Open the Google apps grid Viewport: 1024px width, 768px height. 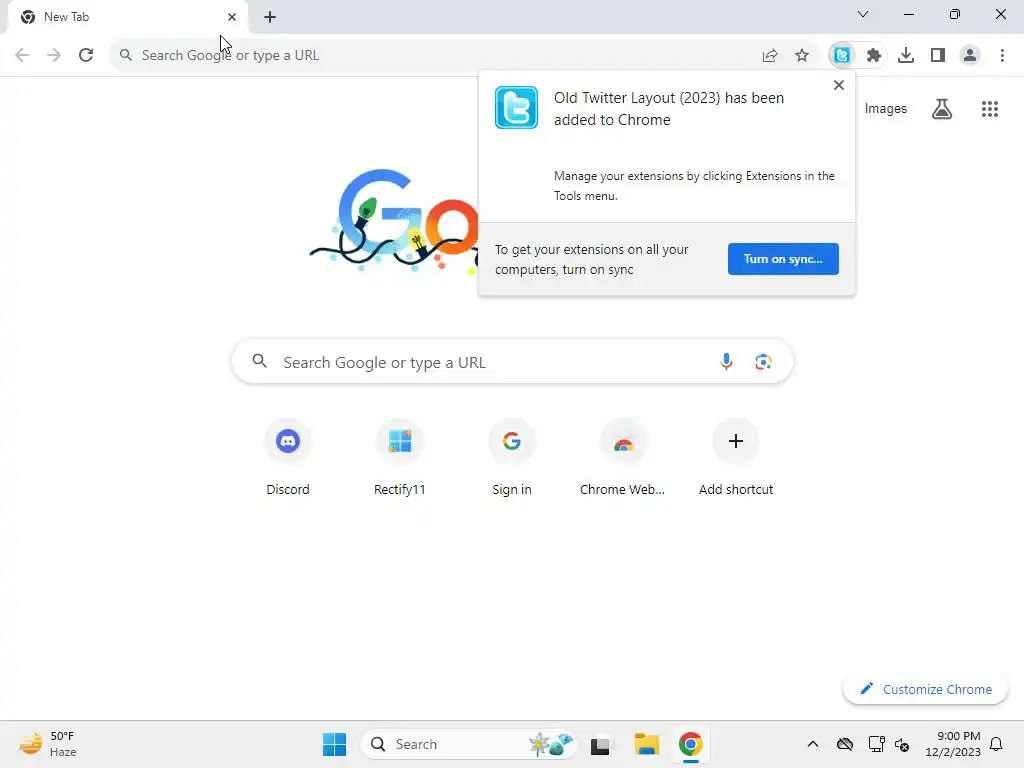990,108
